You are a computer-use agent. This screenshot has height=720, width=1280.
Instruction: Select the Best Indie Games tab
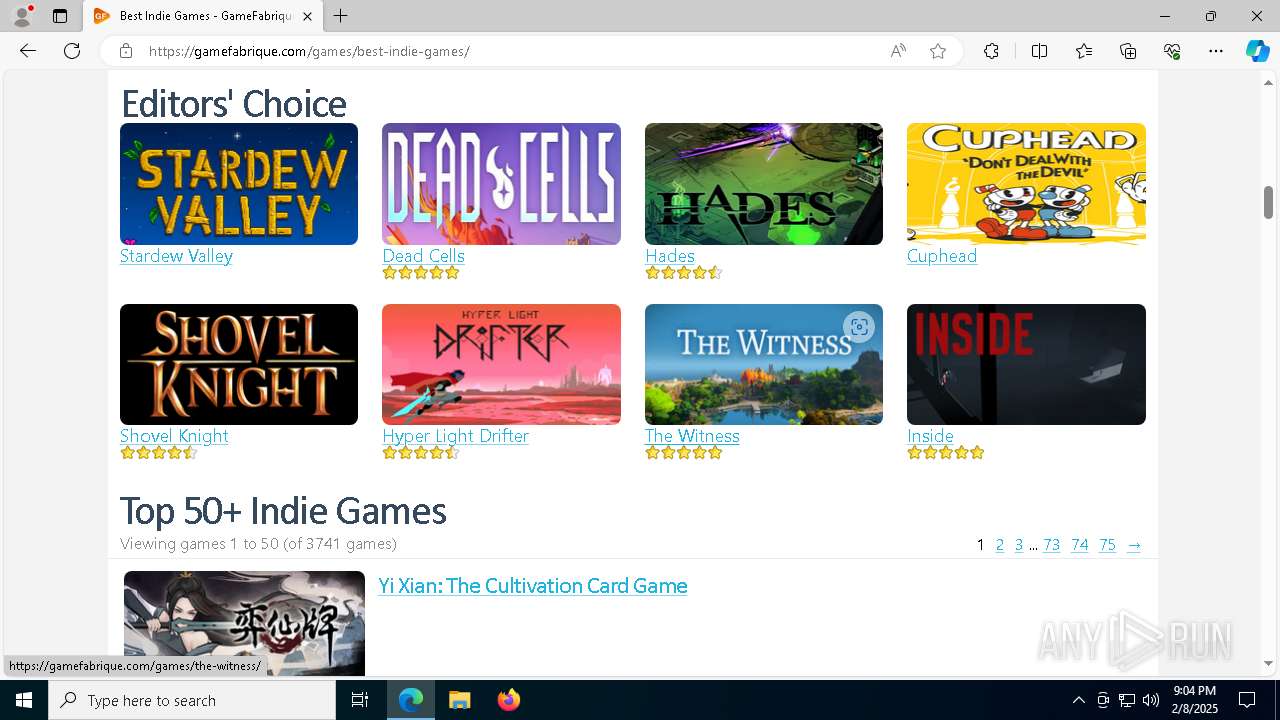pos(204,16)
